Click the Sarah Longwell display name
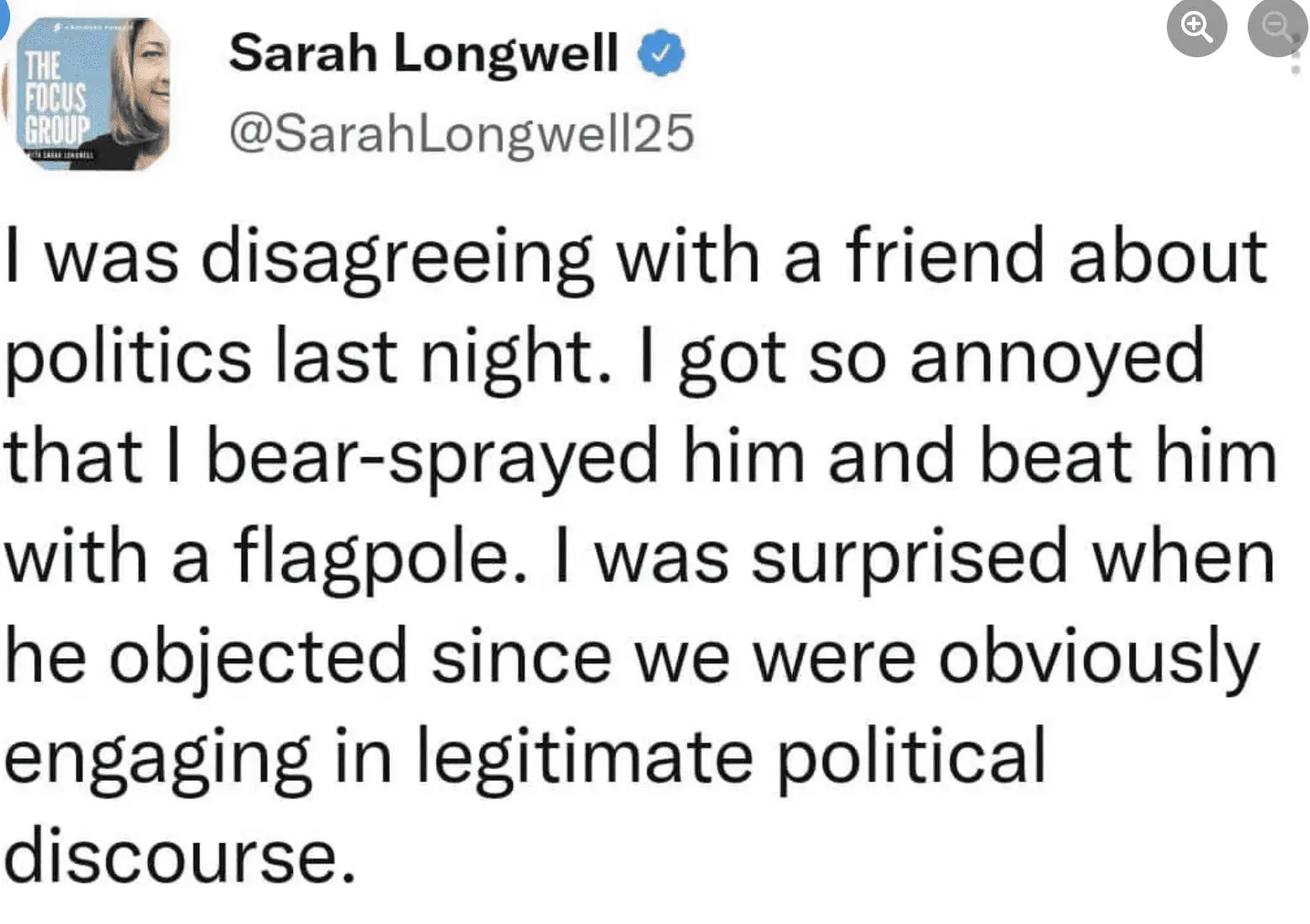Screen dimensions: 1310x924 click(x=423, y=53)
